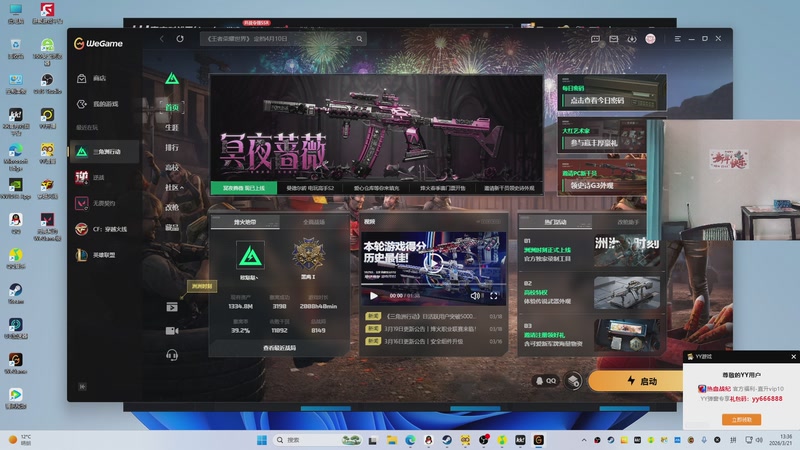Viewport: 800px width, 450px height.
Task: Switch to the 全面战场 stats tab
Action: pyautogui.click(x=314, y=222)
